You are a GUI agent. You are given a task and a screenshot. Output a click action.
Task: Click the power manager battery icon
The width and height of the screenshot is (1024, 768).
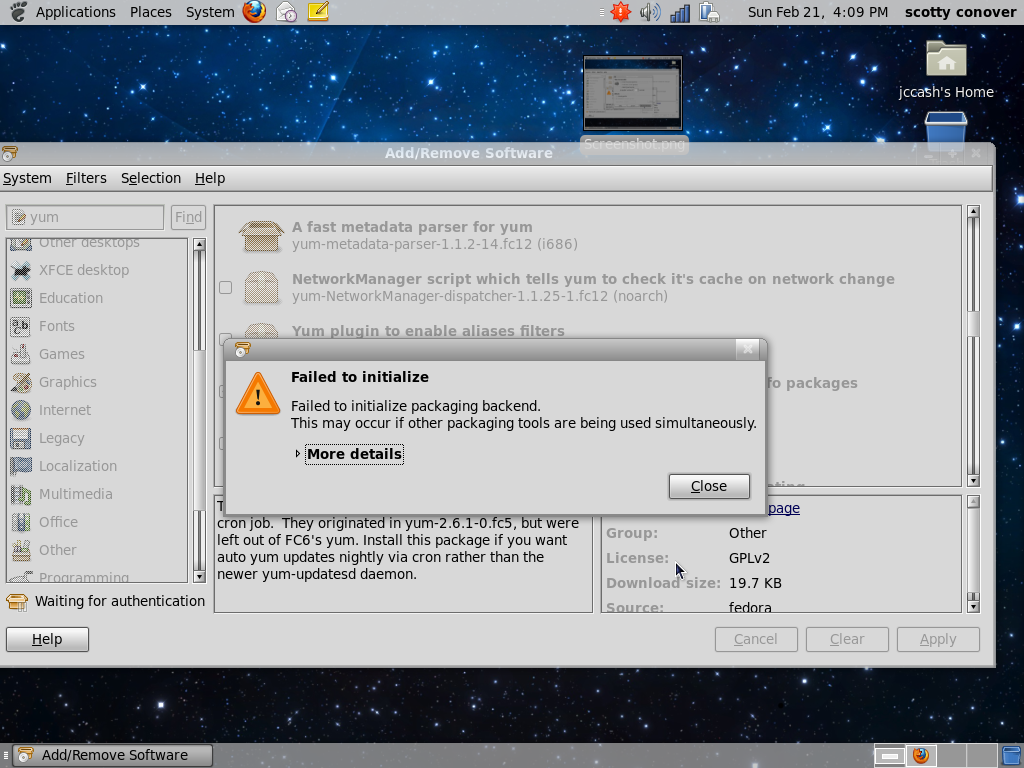tap(709, 12)
